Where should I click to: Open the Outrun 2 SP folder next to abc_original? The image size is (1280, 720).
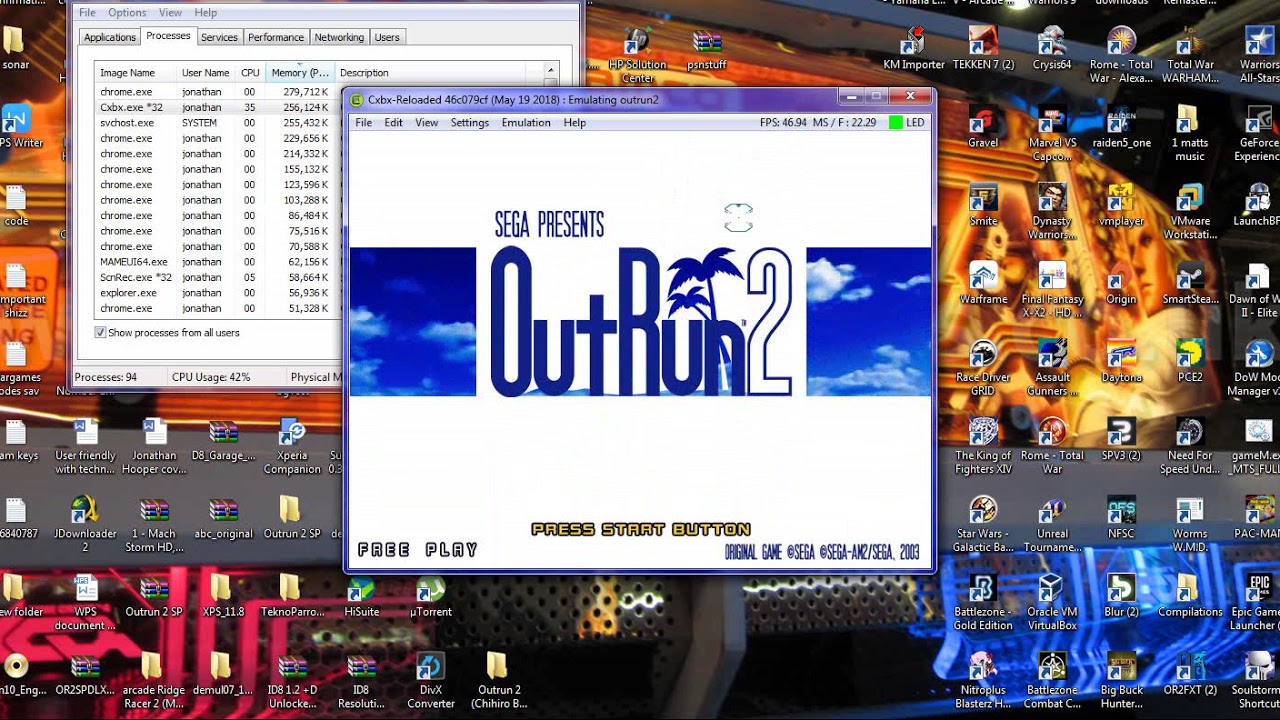292,516
